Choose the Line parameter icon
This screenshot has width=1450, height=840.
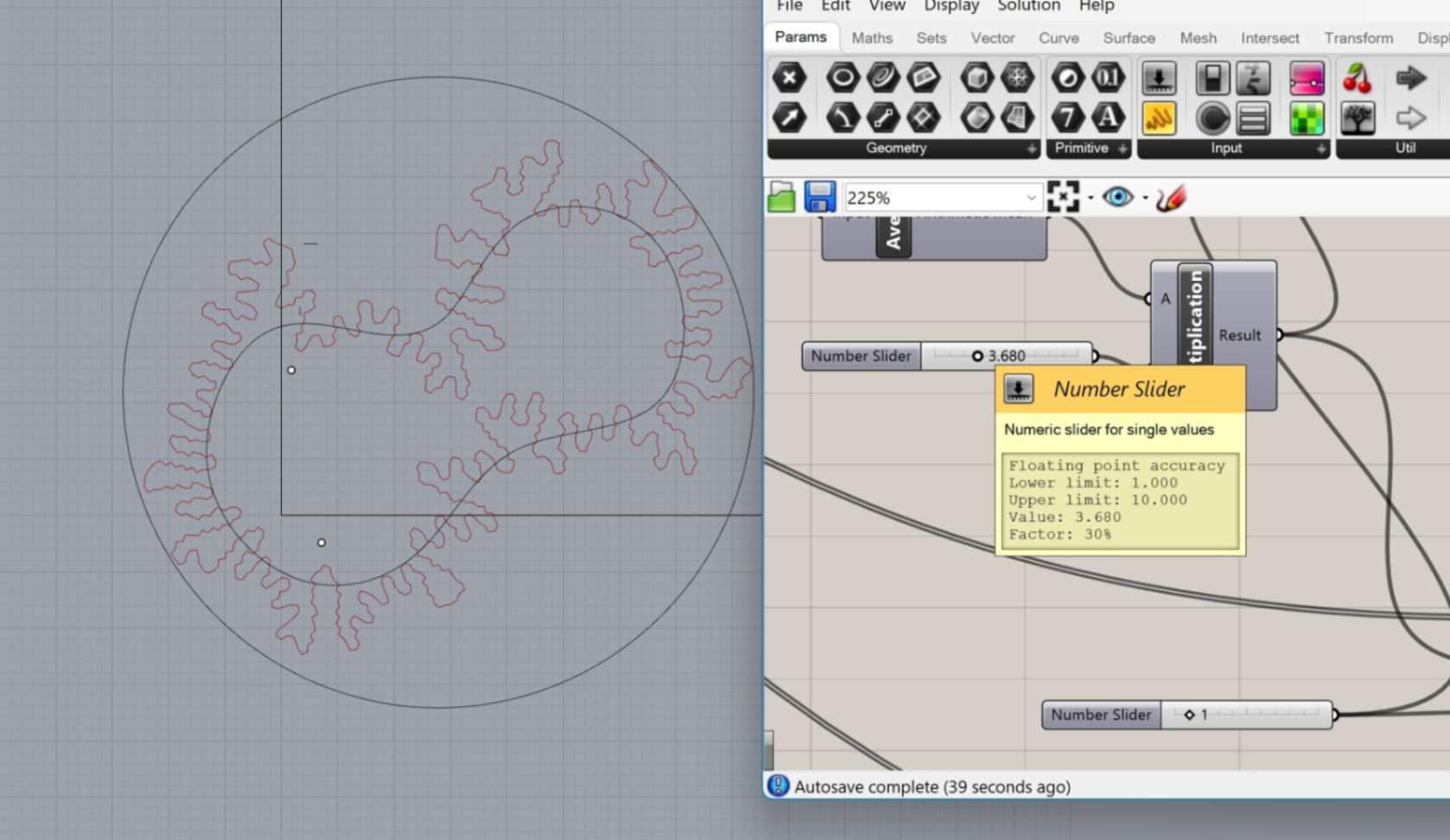(882, 118)
